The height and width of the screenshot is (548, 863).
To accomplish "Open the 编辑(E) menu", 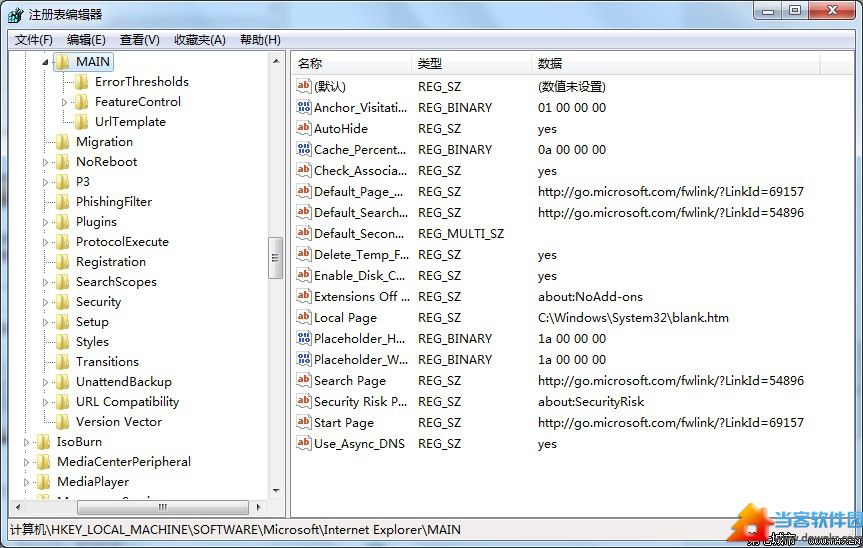I will (86, 40).
